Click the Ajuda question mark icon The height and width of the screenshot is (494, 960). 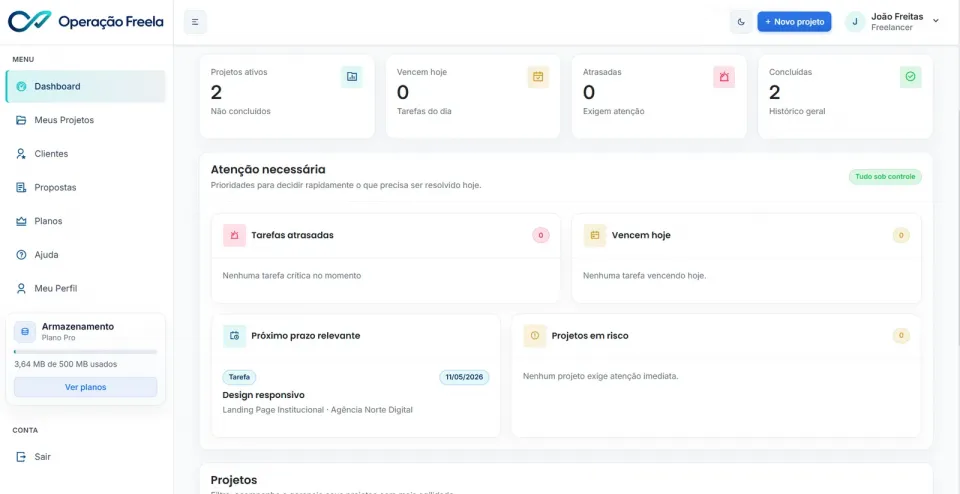pyautogui.click(x=21, y=255)
